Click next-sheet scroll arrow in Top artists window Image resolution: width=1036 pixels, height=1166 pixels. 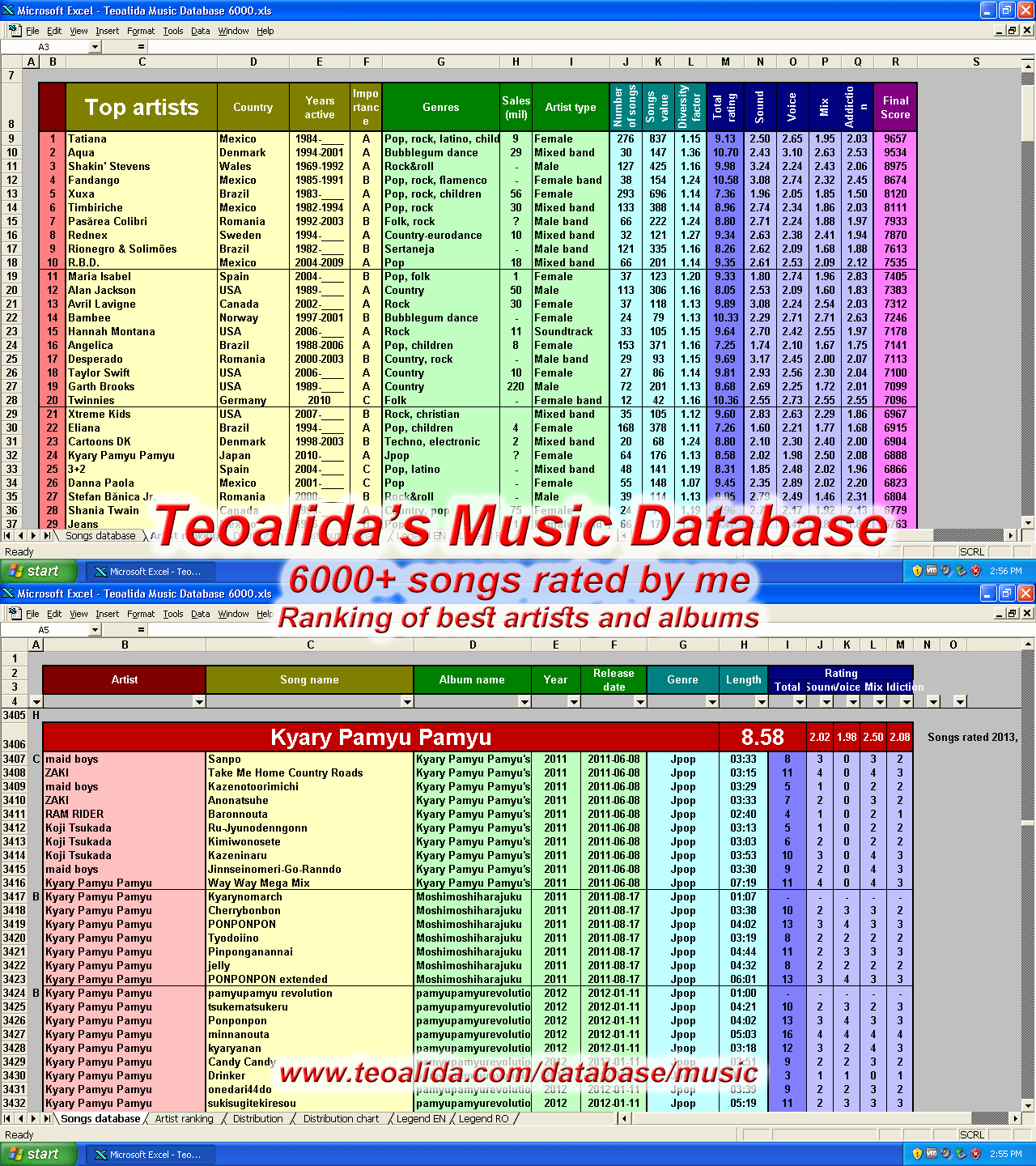(x=34, y=536)
